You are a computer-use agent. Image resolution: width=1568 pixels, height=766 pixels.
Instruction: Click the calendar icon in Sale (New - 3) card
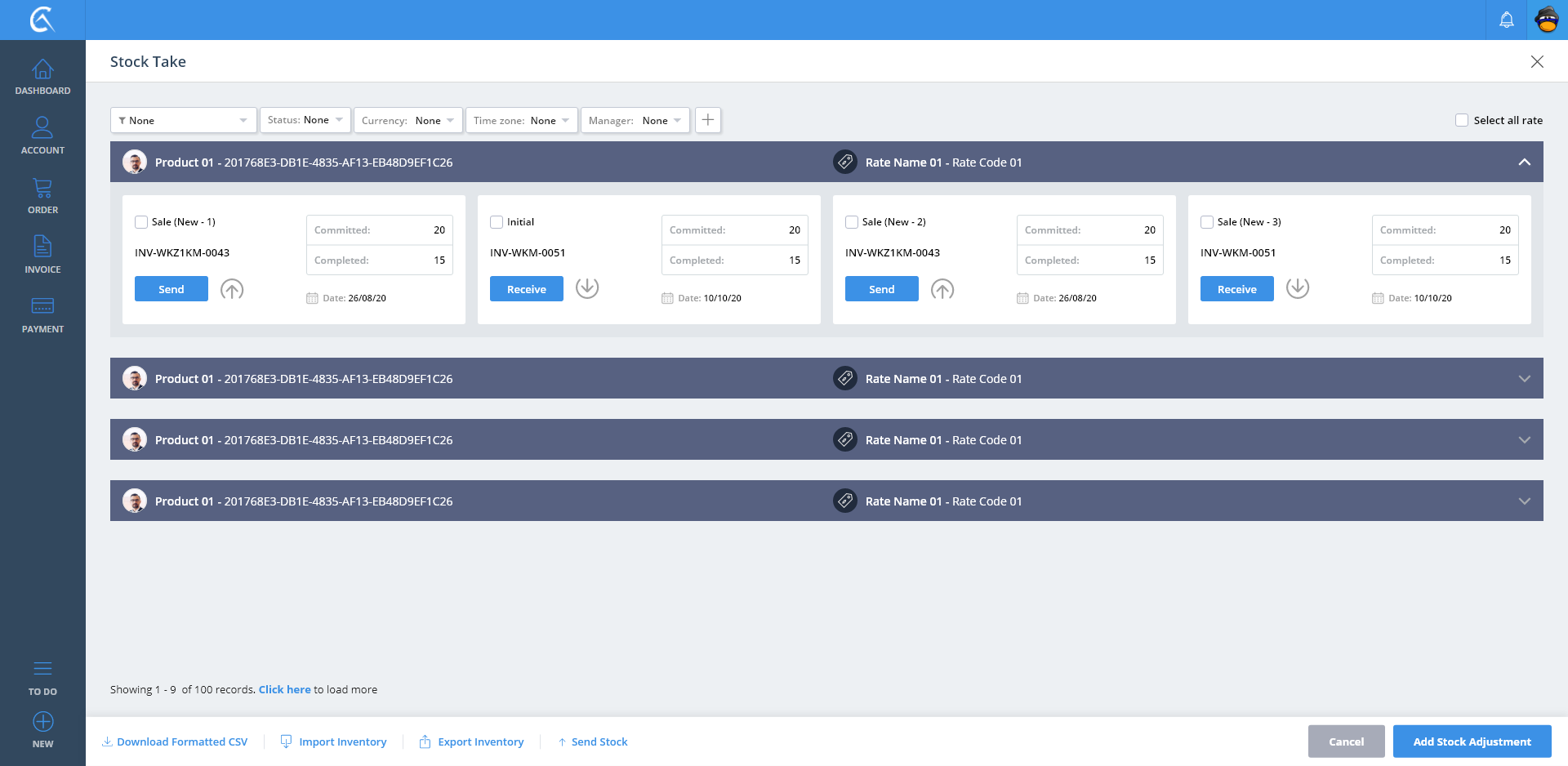(x=1378, y=298)
